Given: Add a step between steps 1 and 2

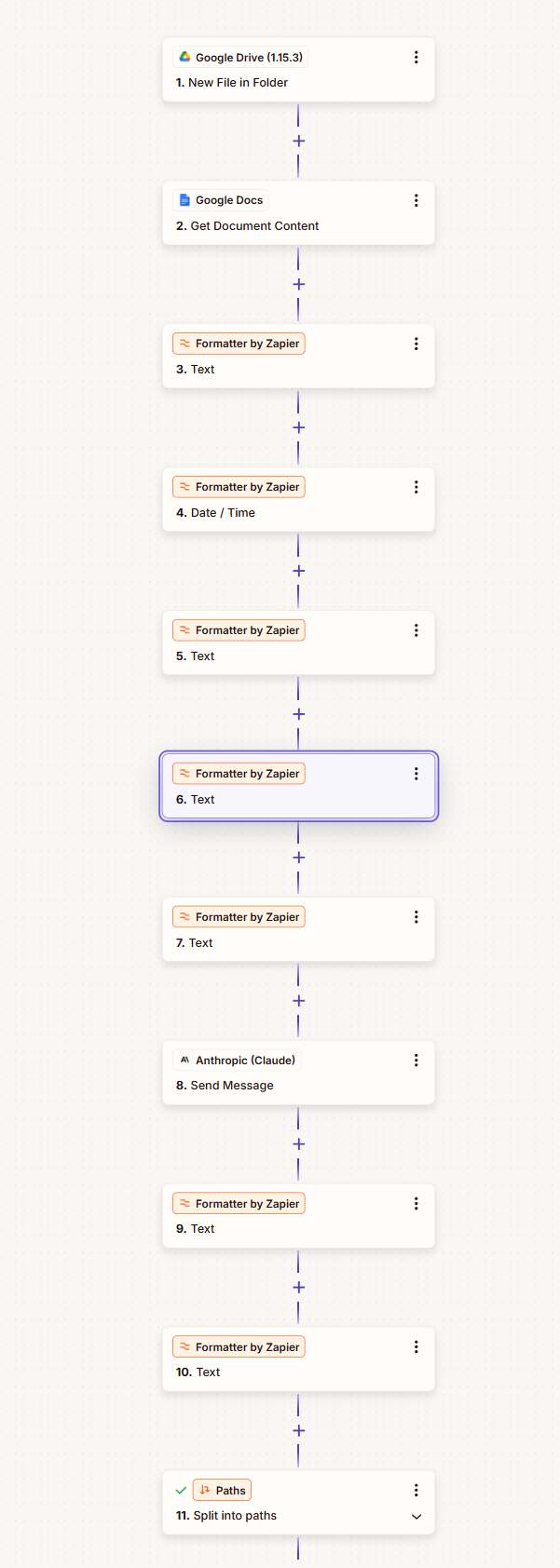Looking at the screenshot, I should pos(298,141).
